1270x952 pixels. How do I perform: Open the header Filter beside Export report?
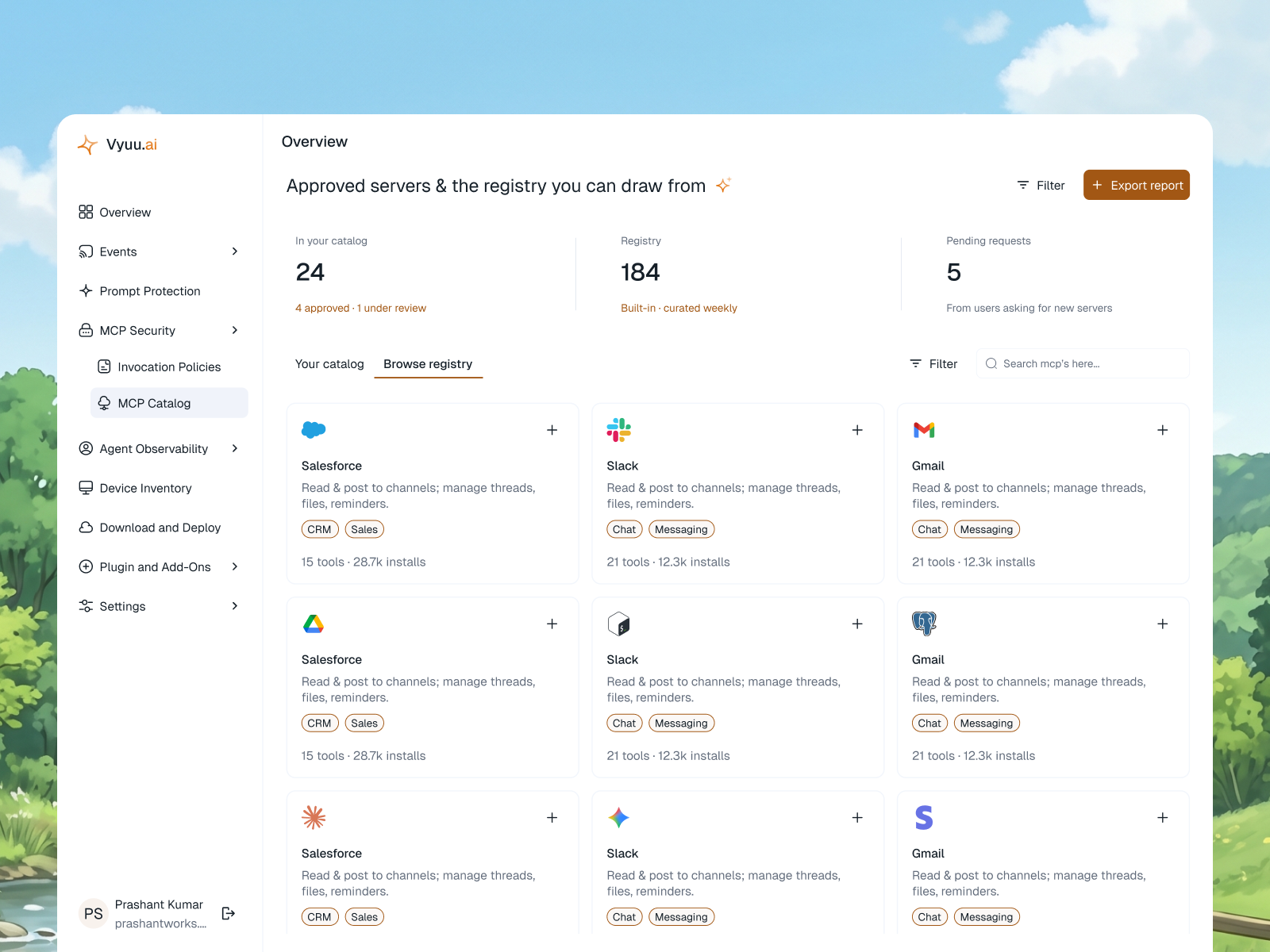(x=1041, y=185)
